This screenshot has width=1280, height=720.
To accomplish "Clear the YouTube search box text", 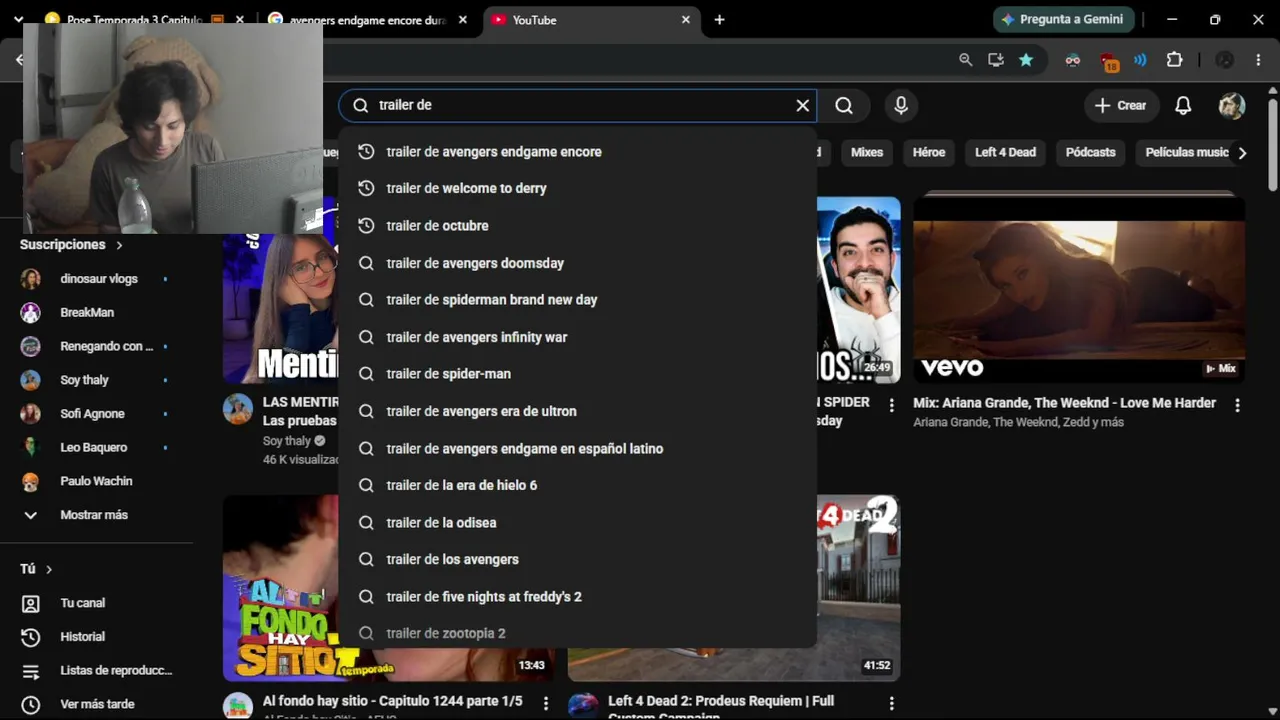I will [802, 105].
